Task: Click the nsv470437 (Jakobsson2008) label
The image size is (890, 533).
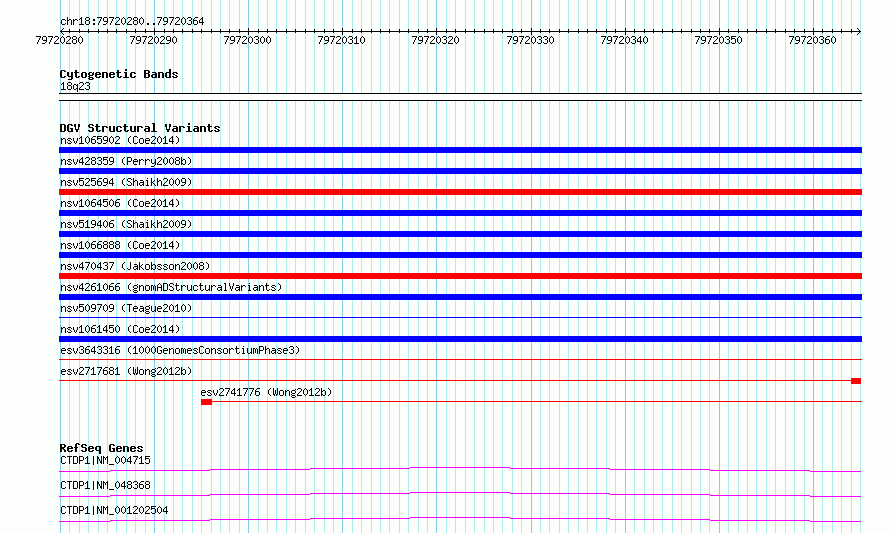Action: (135, 266)
